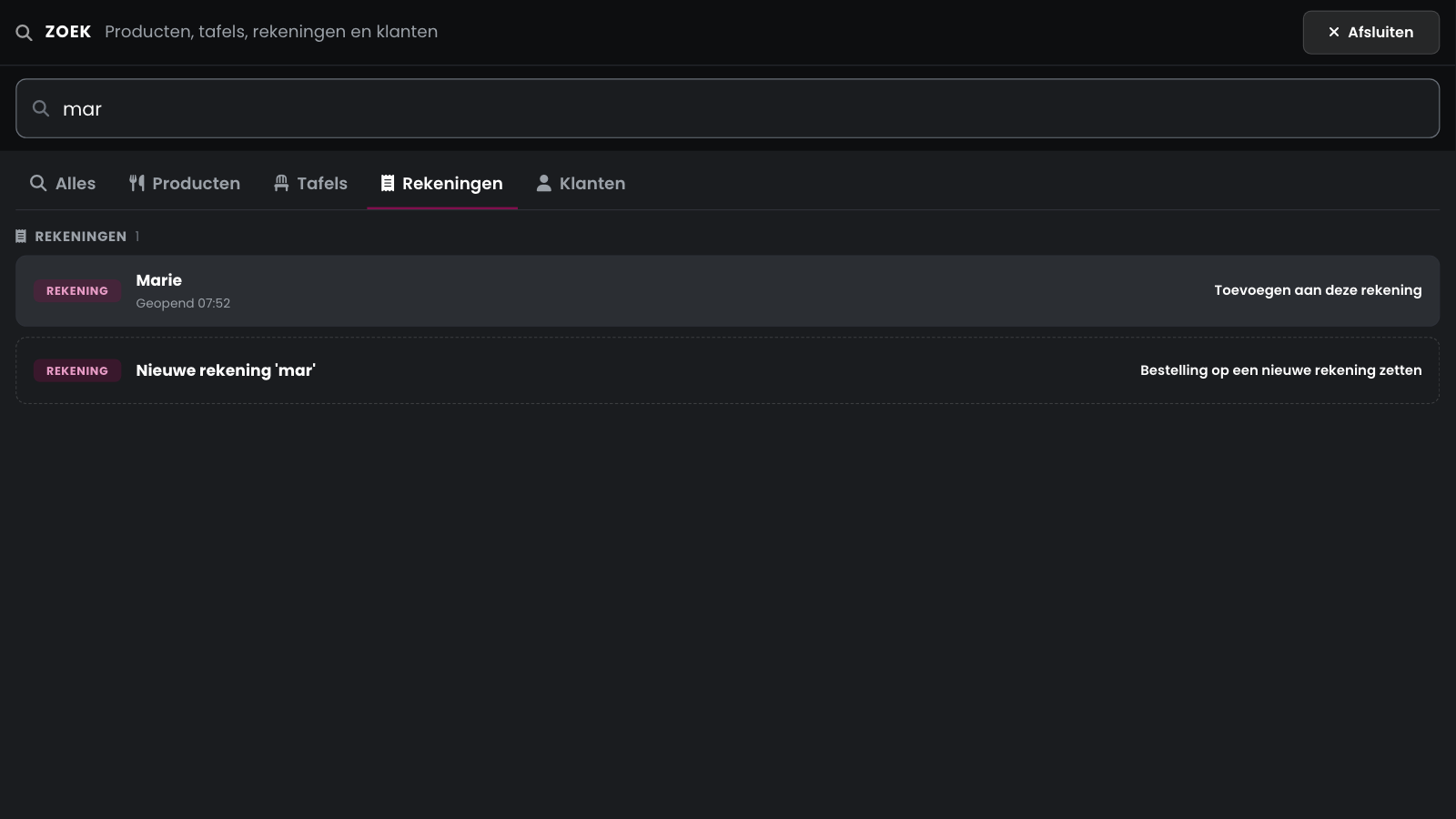Select "Nieuwe rekening 'mar'" entry
The width and height of the screenshot is (1456, 819).
727,370
